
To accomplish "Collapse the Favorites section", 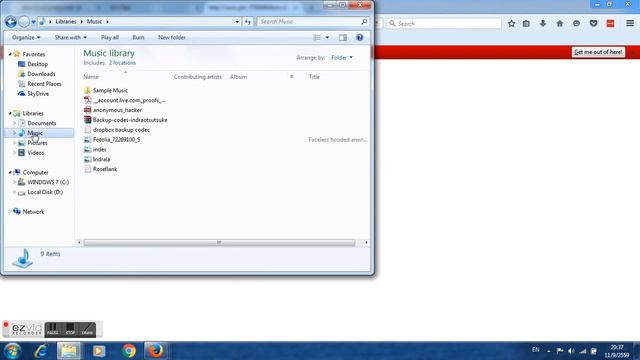I will (10, 54).
